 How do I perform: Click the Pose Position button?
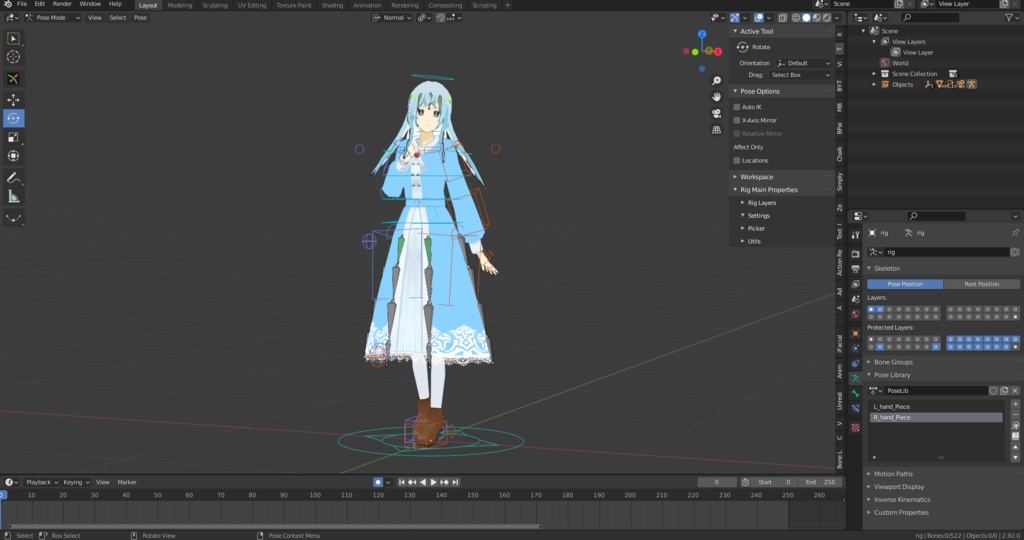coord(905,284)
